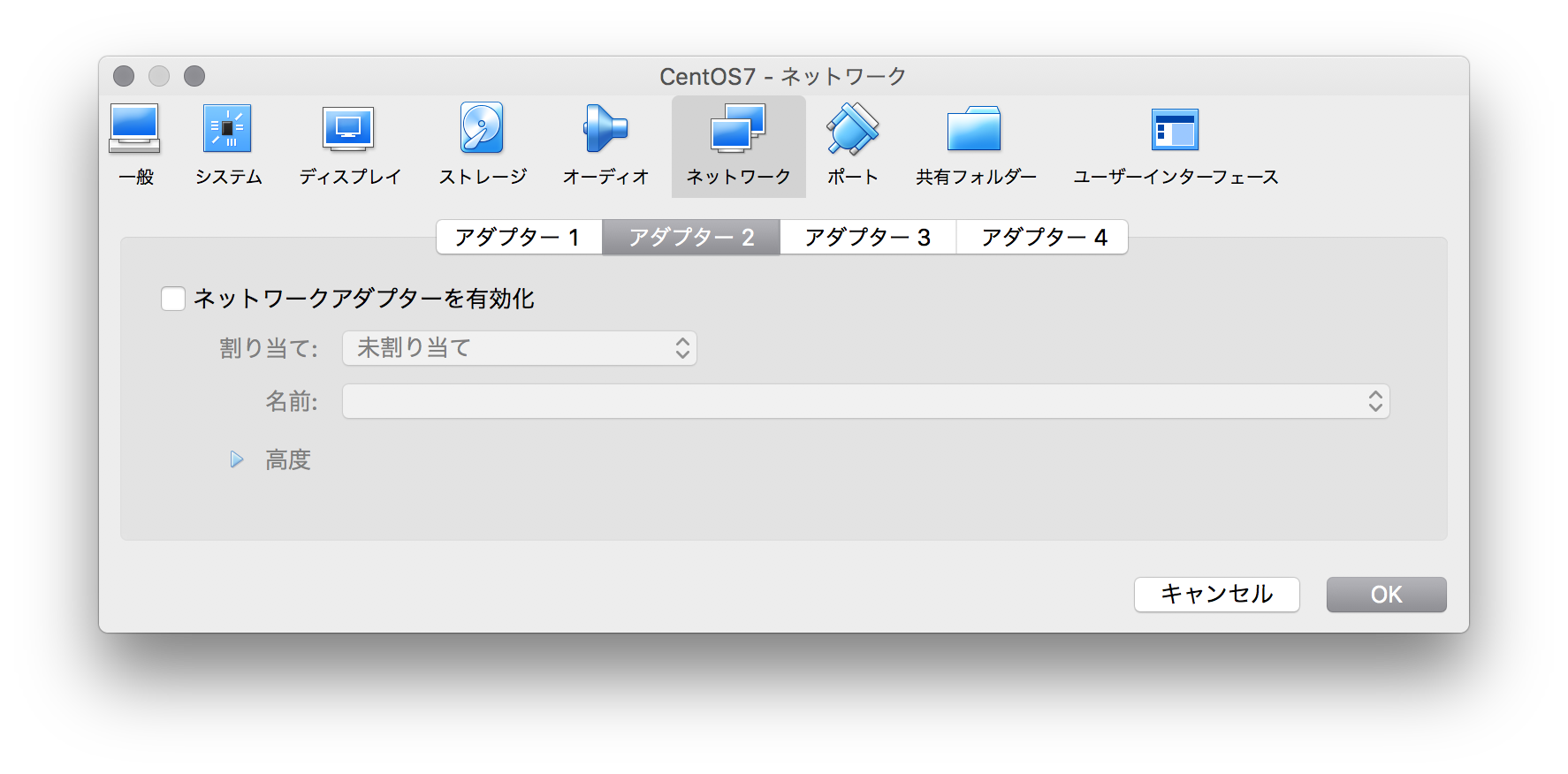Open the ユーザーインターフェース settings icon
1568x774 pixels.
1176,146
